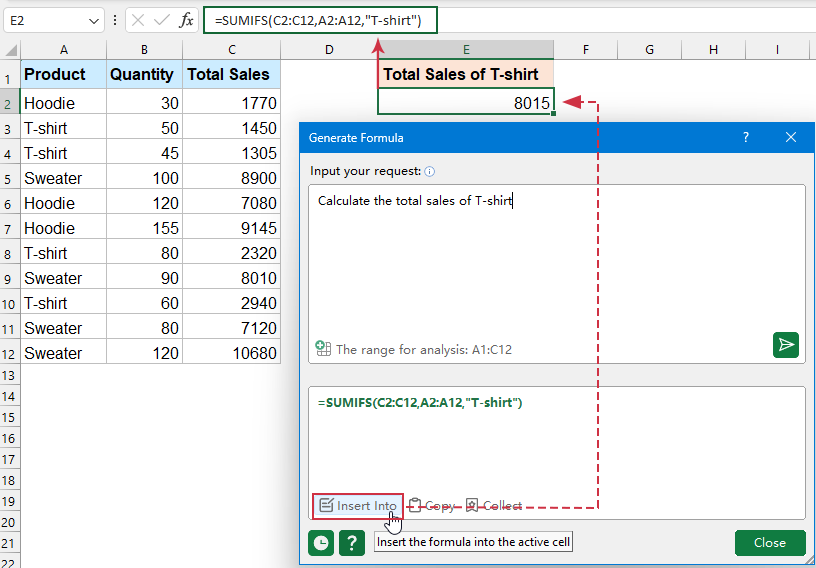Click the Select All corner triangle

(11, 50)
